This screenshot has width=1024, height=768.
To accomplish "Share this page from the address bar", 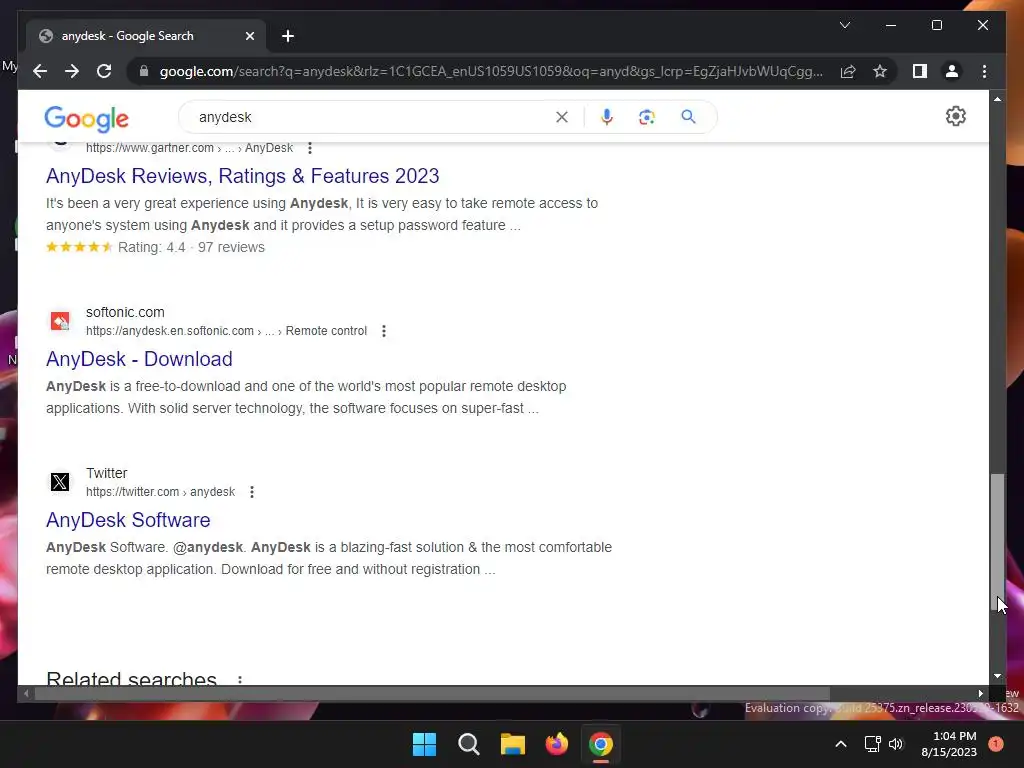I will 848,71.
